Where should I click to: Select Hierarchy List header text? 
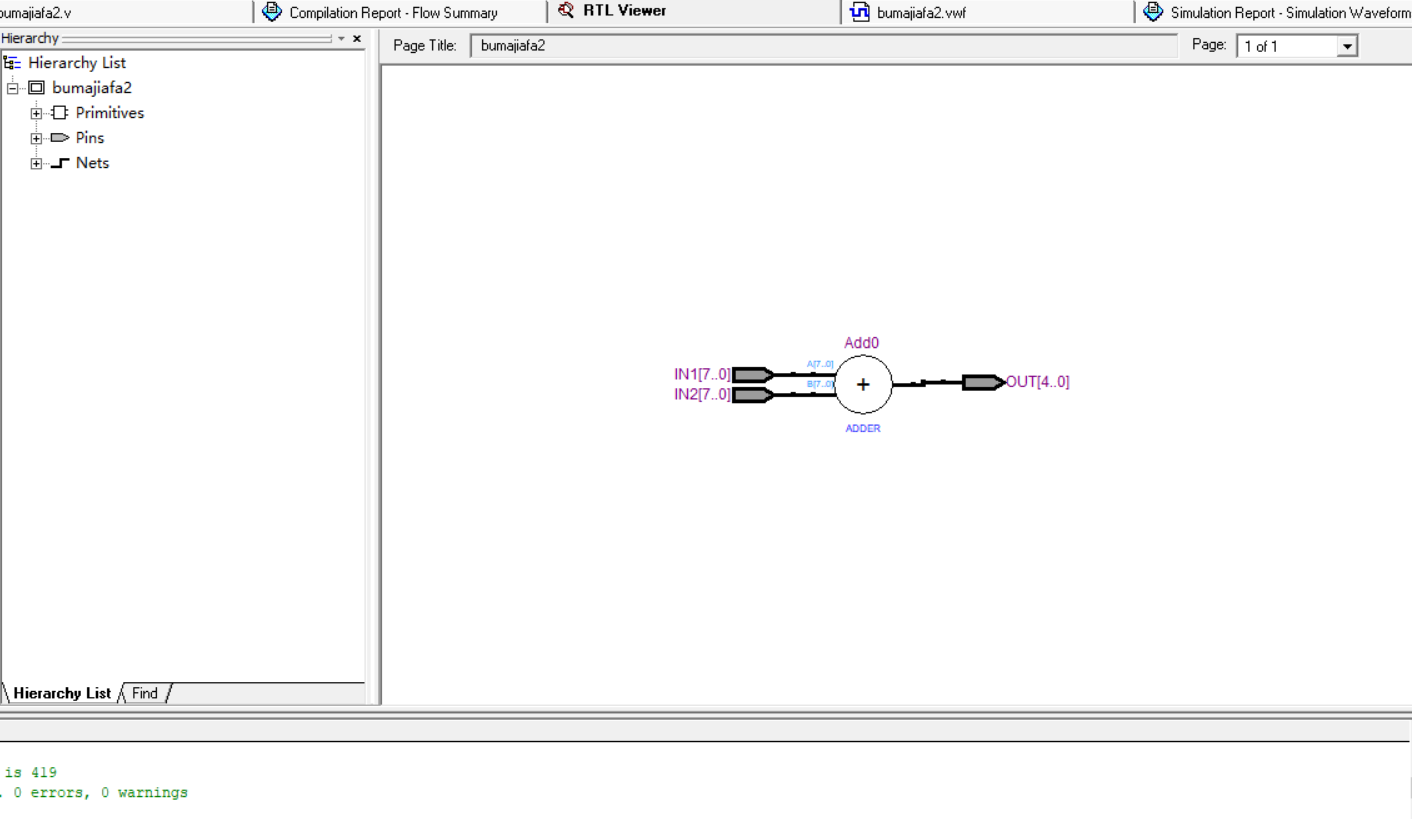(77, 63)
